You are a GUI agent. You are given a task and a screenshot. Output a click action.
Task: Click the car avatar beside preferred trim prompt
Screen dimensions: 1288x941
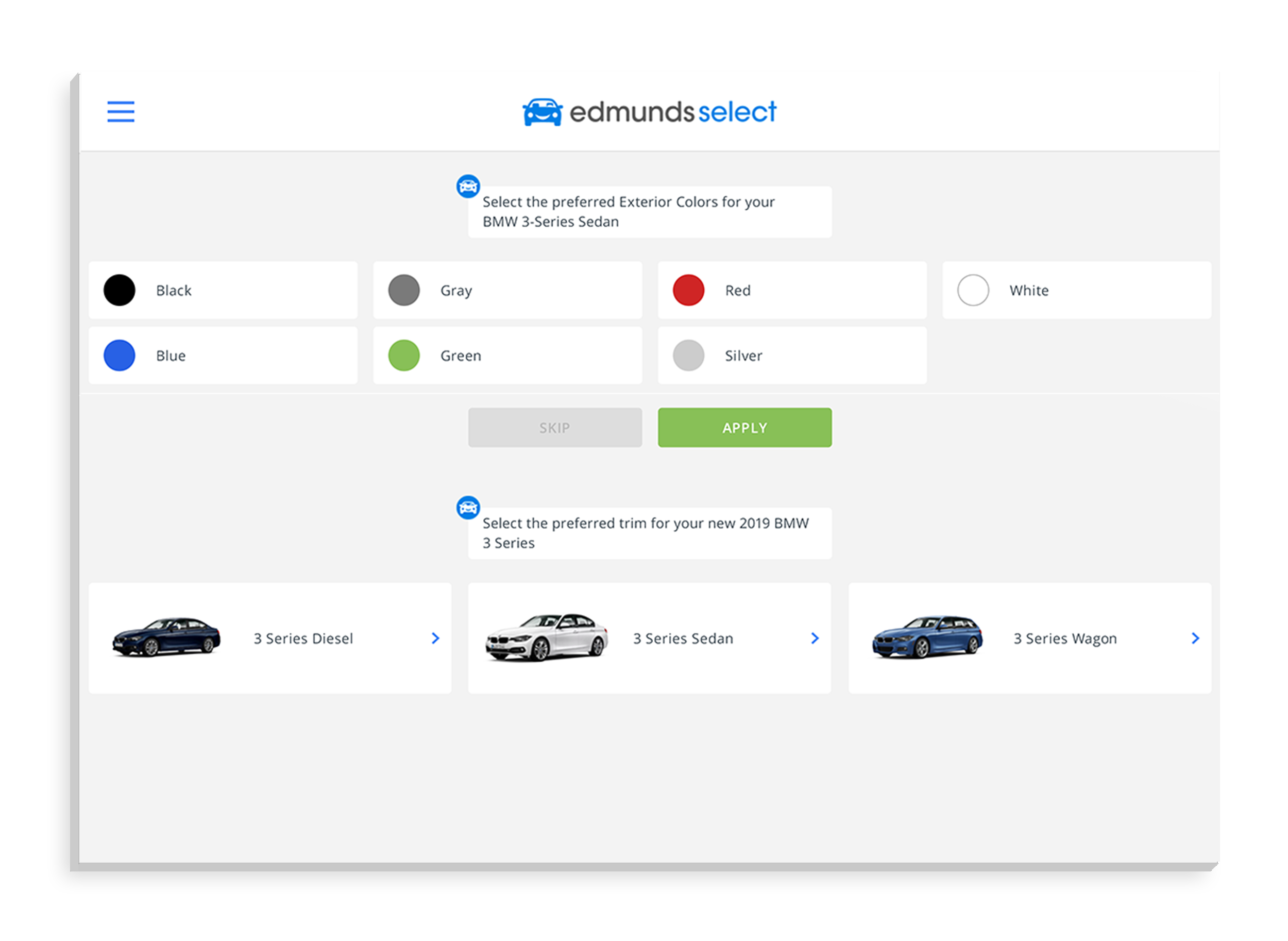pyautogui.click(x=468, y=508)
